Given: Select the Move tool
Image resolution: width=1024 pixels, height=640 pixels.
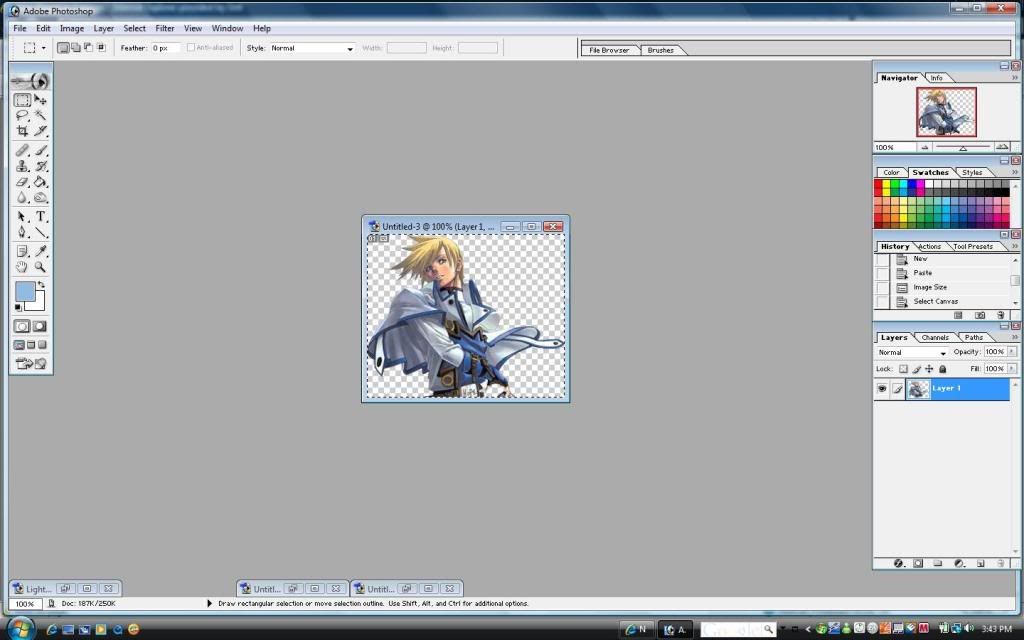Looking at the screenshot, I should coord(40,100).
